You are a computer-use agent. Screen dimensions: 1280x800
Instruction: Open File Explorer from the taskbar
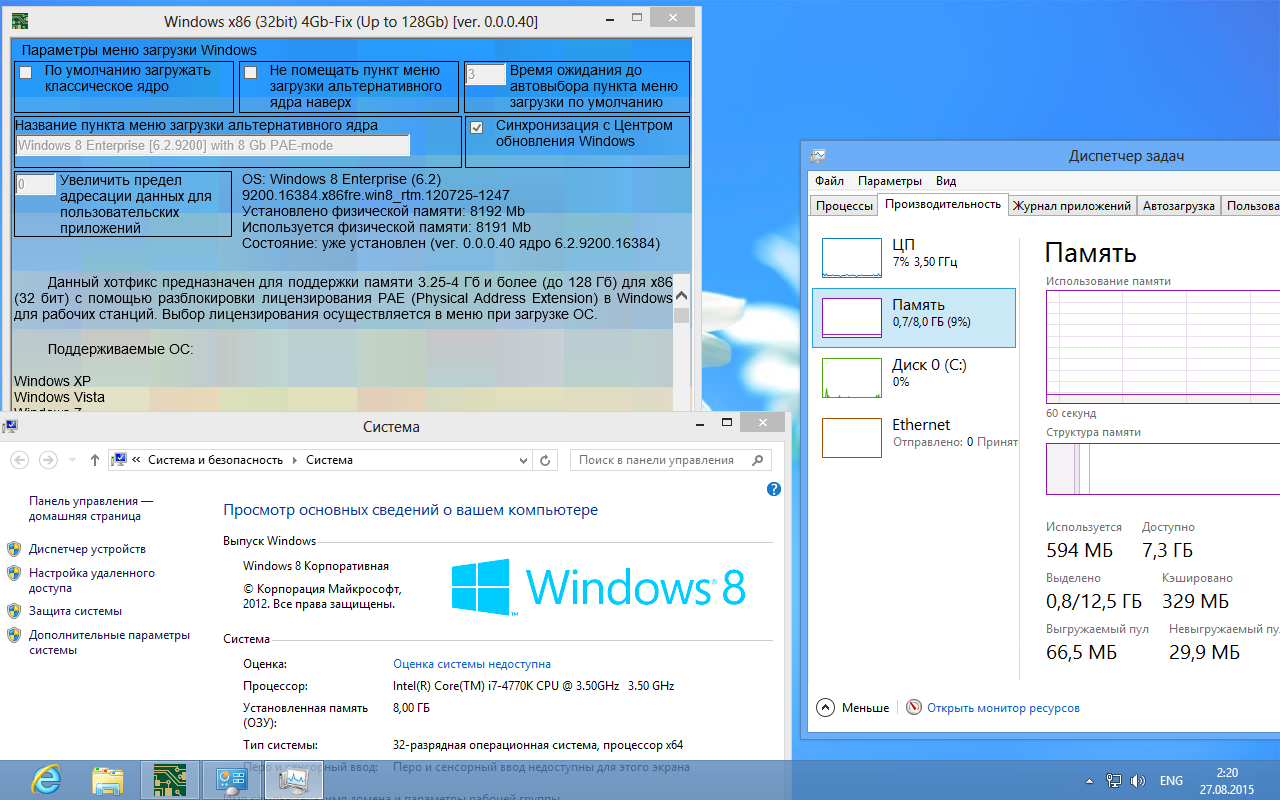coord(107,779)
